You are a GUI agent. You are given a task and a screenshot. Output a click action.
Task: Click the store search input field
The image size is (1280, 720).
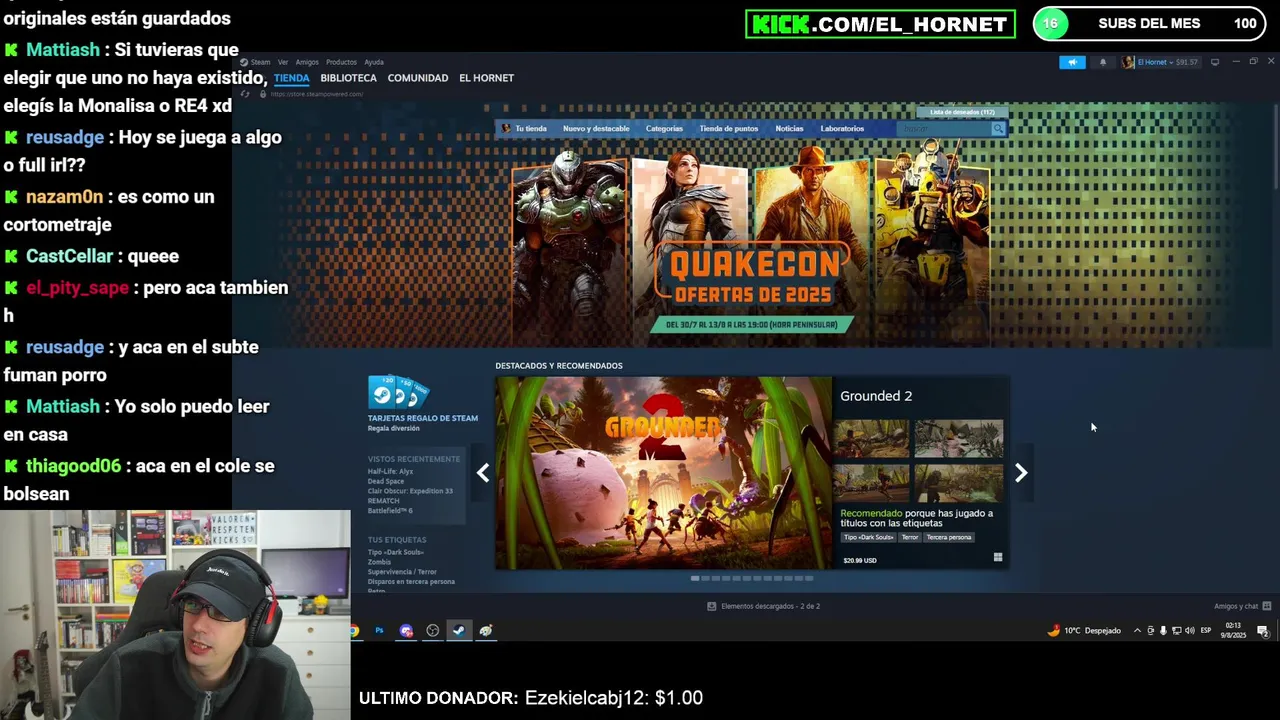pyautogui.click(x=942, y=128)
